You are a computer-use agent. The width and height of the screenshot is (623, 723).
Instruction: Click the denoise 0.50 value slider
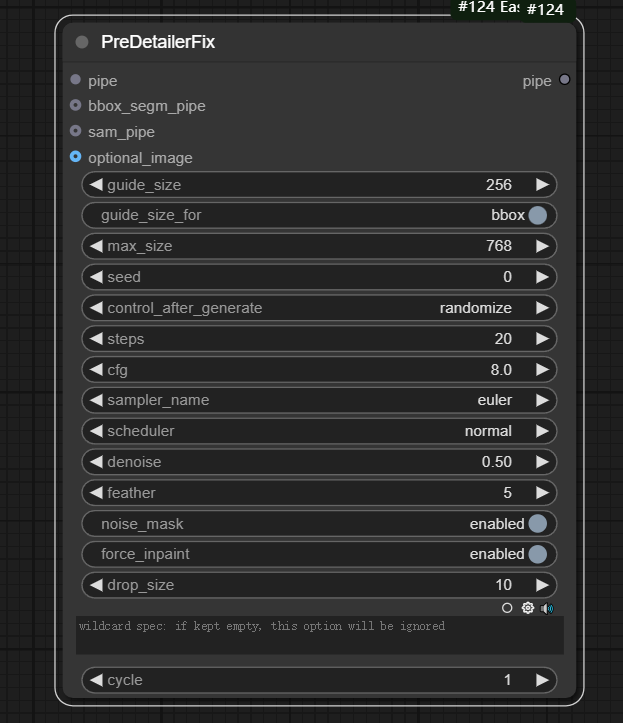pyautogui.click(x=318, y=462)
